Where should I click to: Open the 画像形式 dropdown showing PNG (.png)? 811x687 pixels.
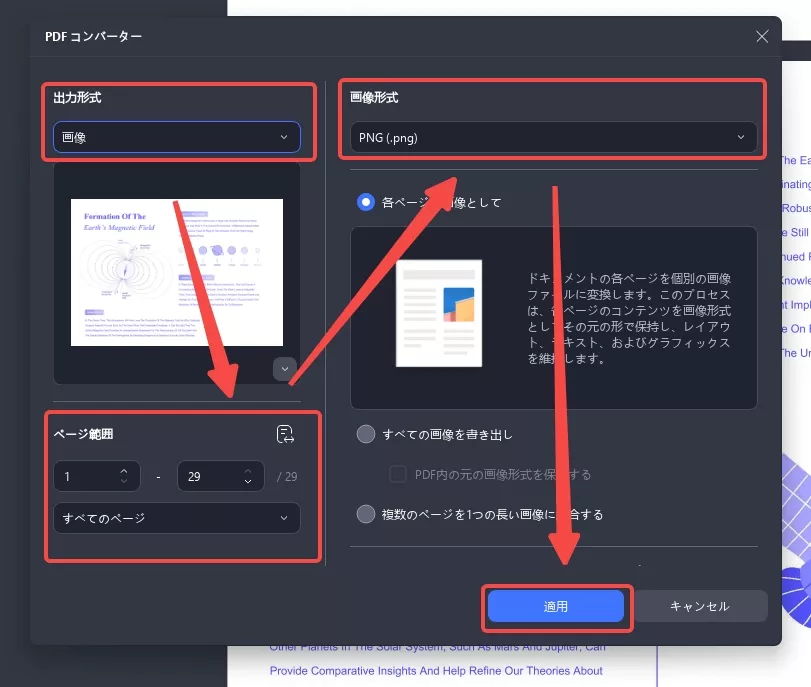tap(553, 137)
